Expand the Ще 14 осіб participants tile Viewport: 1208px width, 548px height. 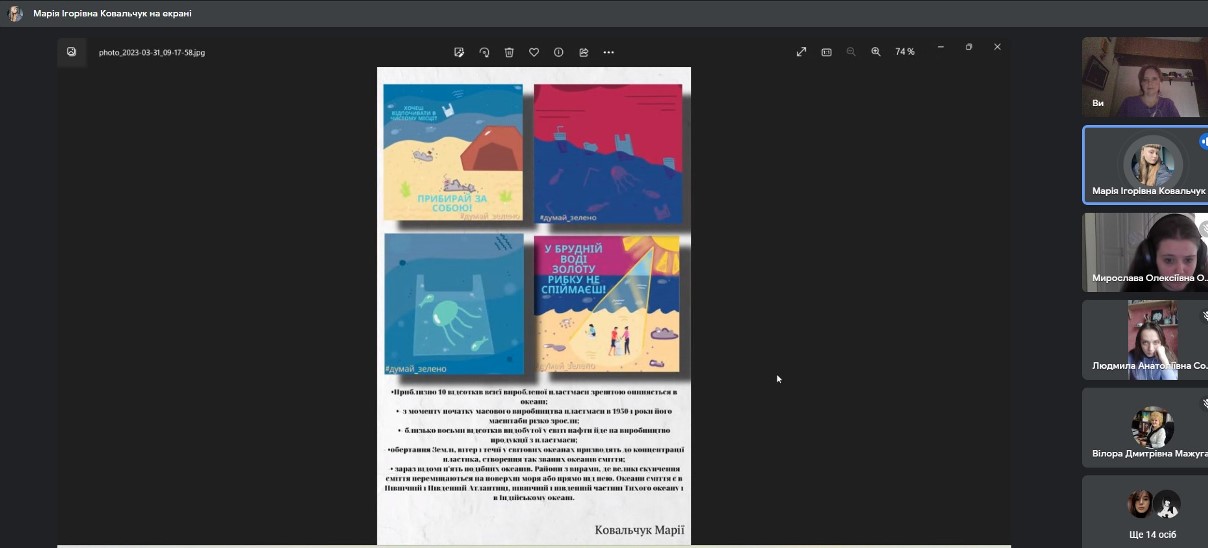coord(1146,512)
